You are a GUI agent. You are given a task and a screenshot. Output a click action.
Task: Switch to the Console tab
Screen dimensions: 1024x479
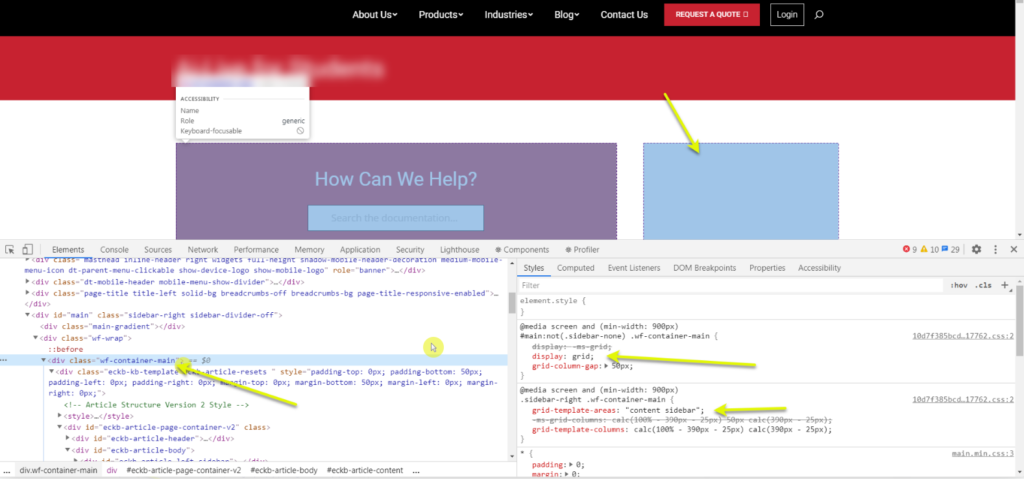pos(114,249)
